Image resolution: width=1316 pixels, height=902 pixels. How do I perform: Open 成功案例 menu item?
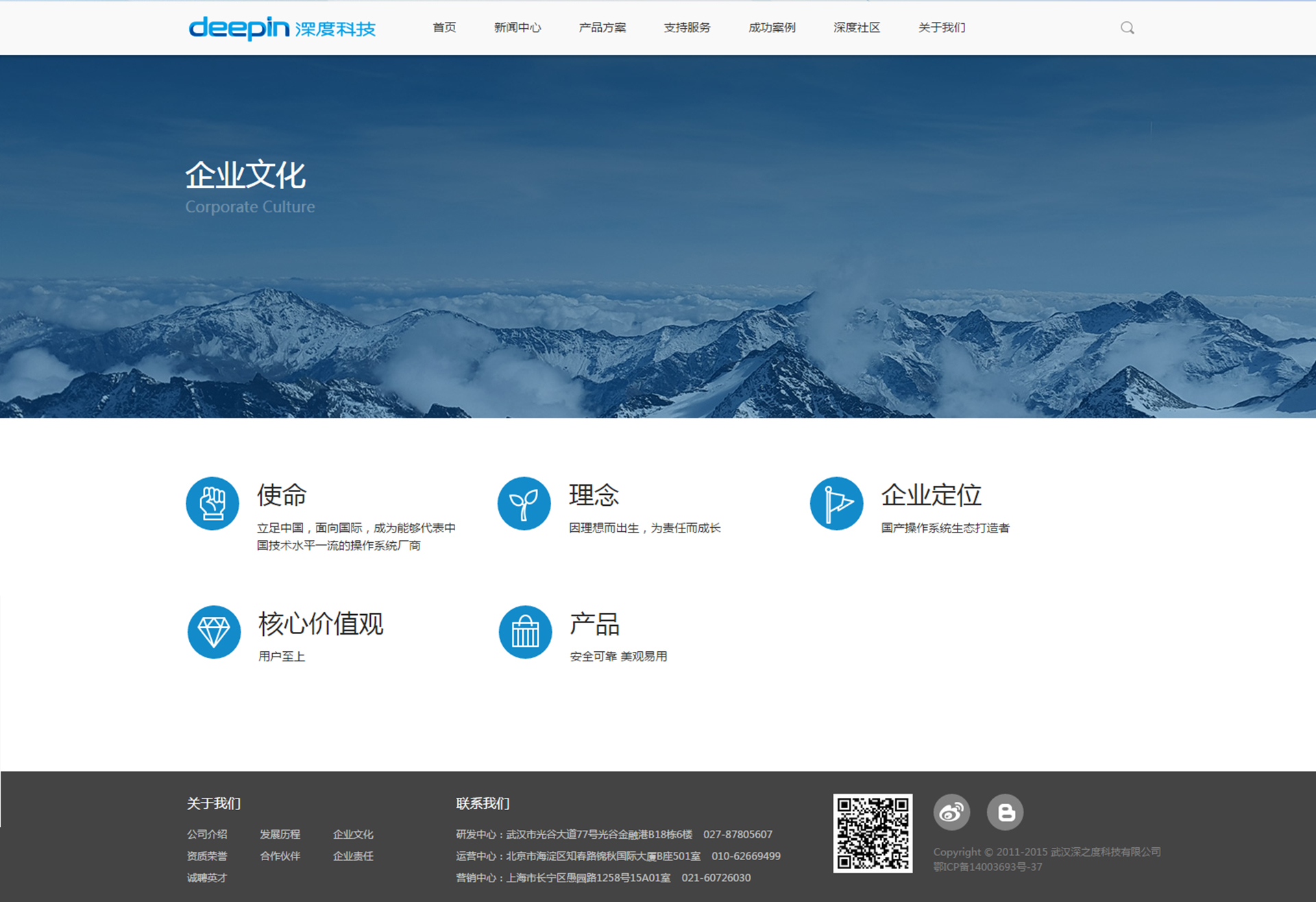pos(772,27)
